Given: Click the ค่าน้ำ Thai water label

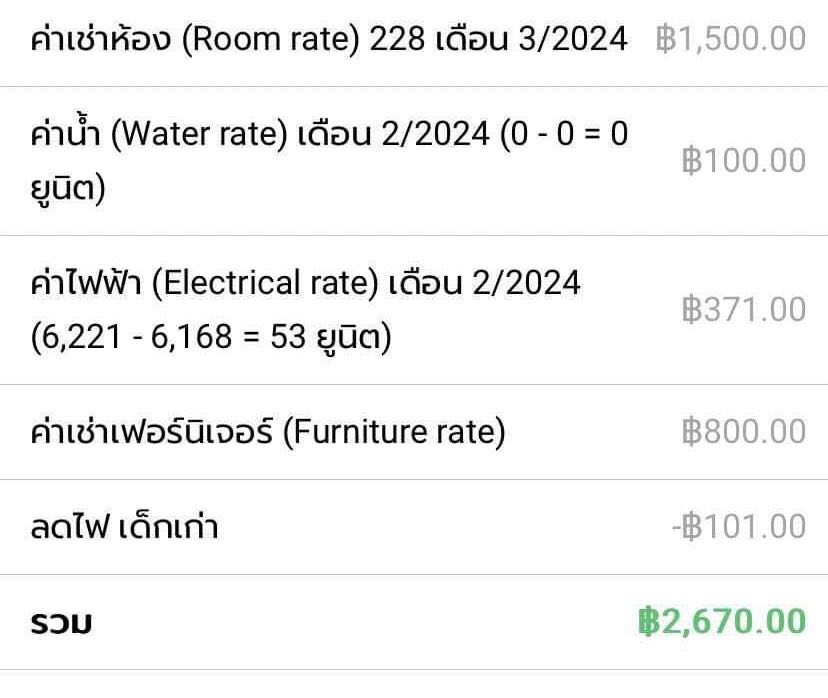Looking at the screenshot, I should 65,131.
